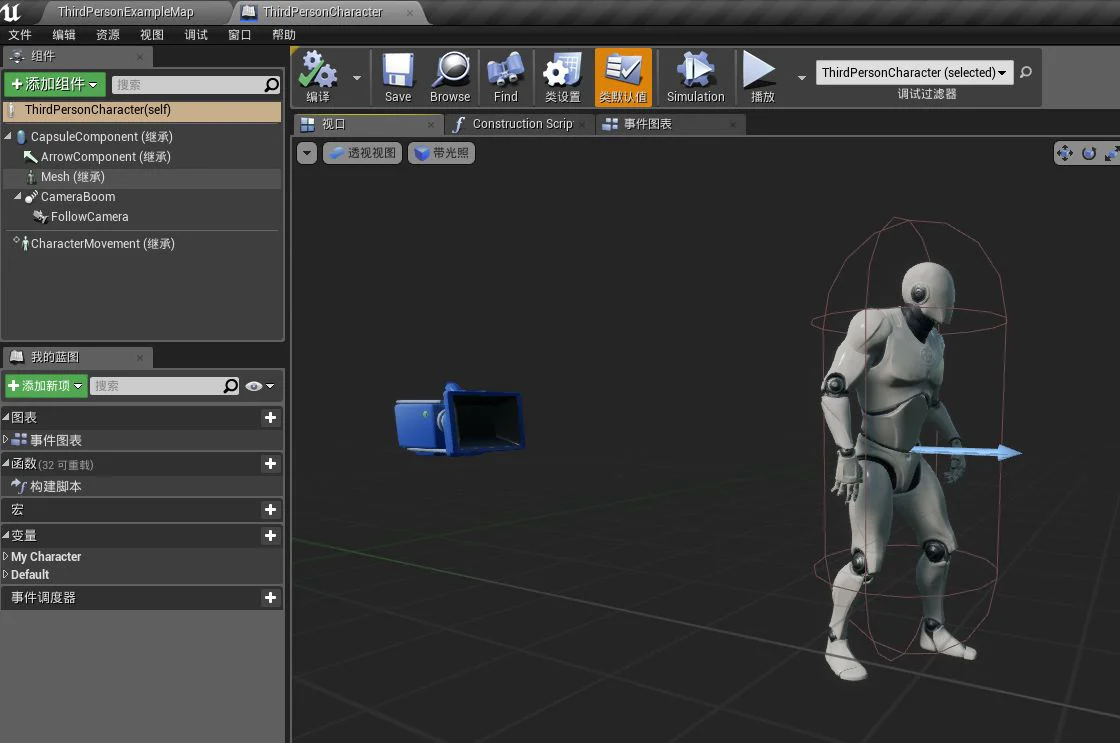Close the 组件 components panel tab
The image size is (1120, 743).
coord(140,56)
